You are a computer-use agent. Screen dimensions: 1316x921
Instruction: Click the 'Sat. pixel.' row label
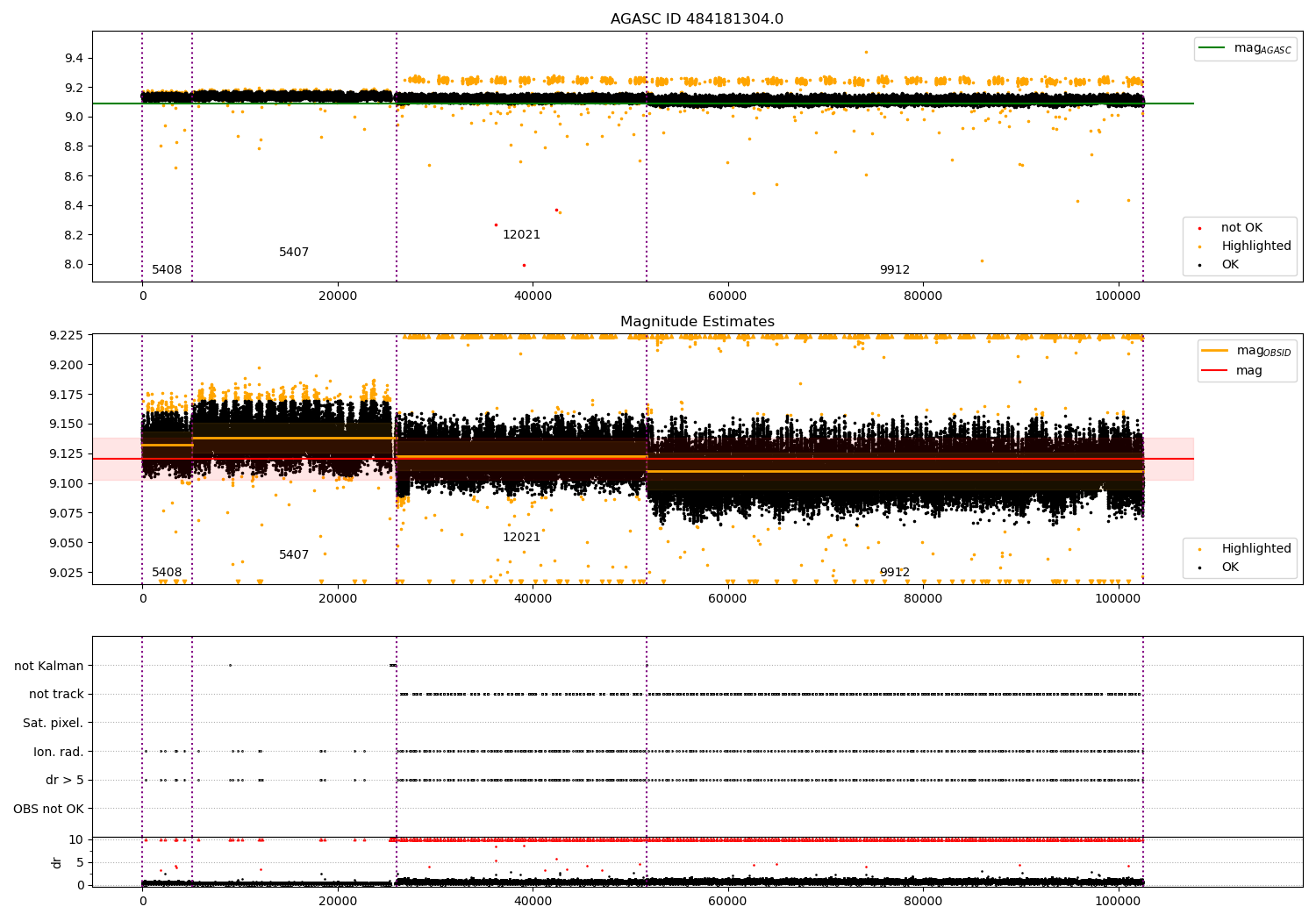pyautogui.click(x=54, y=723)
